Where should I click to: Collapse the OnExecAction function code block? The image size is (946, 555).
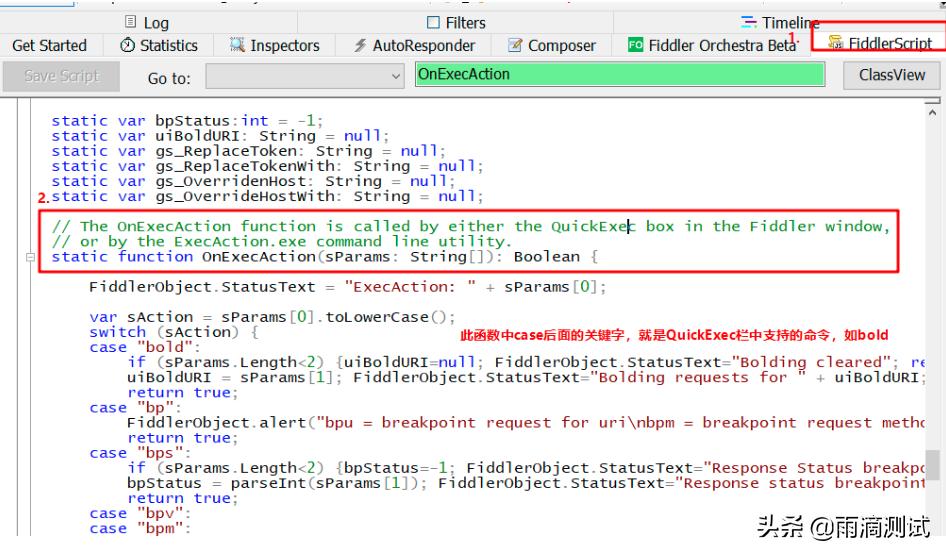pyautogui.click(x=30, y=257)
